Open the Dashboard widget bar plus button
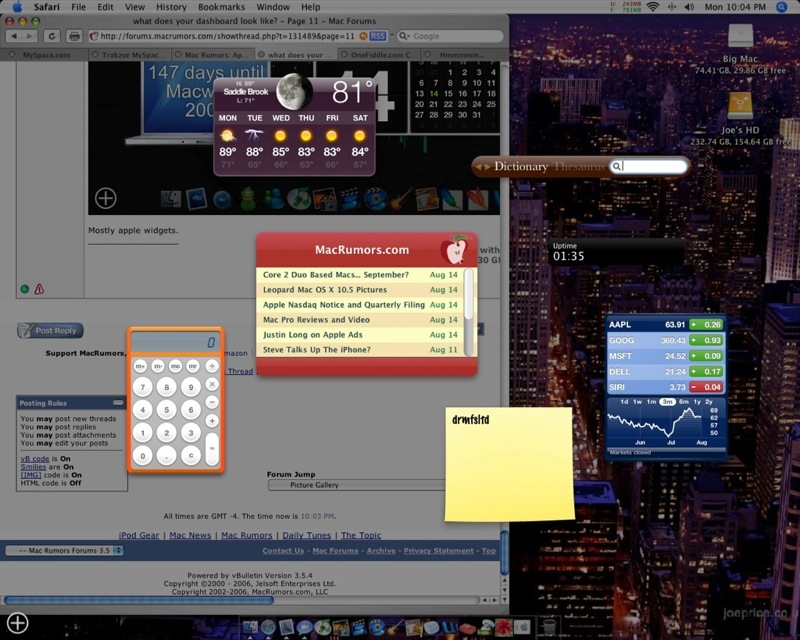This screenshot has width=800, height=640. pos(17,623)
